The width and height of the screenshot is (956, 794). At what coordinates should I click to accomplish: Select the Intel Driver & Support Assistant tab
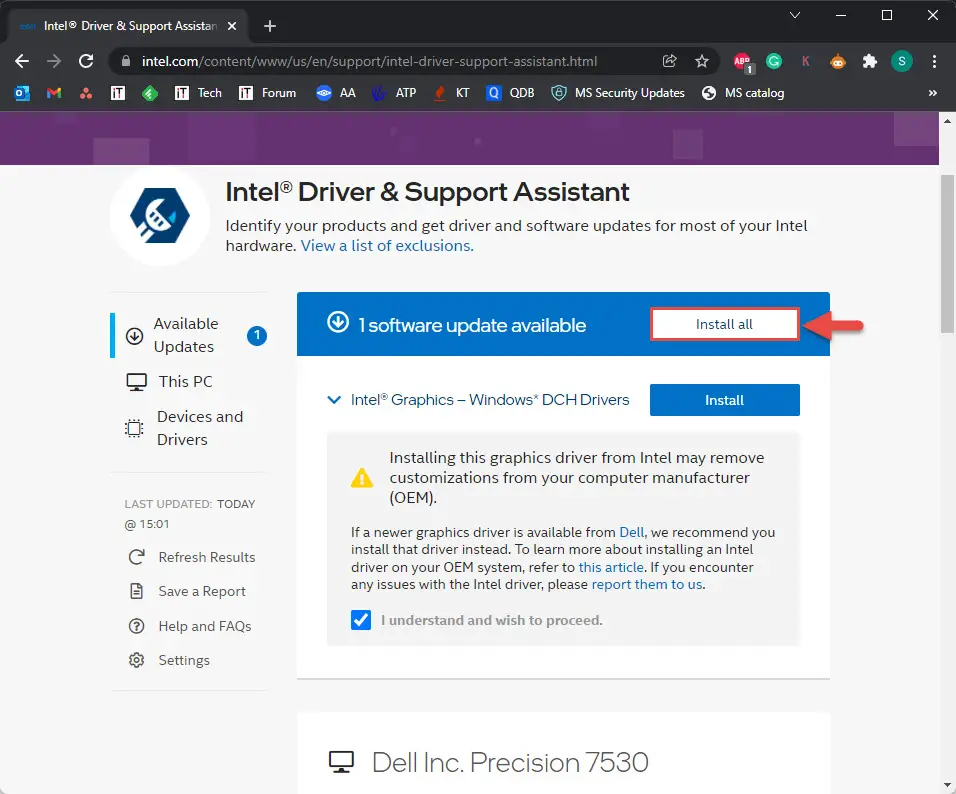128,26
